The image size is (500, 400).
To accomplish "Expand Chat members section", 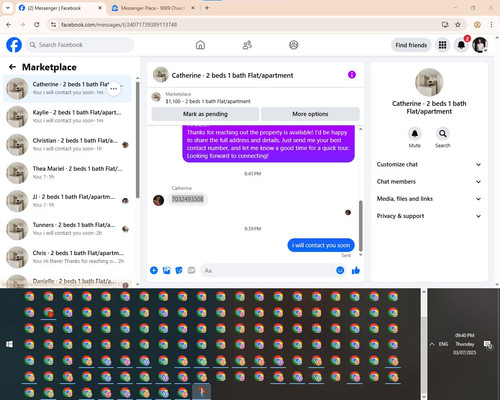I will pyautogui.click(x=429, y=182).
